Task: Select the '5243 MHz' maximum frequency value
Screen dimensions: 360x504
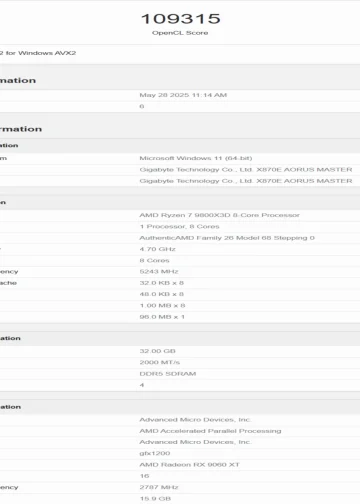Action: (x=159, y=271)
